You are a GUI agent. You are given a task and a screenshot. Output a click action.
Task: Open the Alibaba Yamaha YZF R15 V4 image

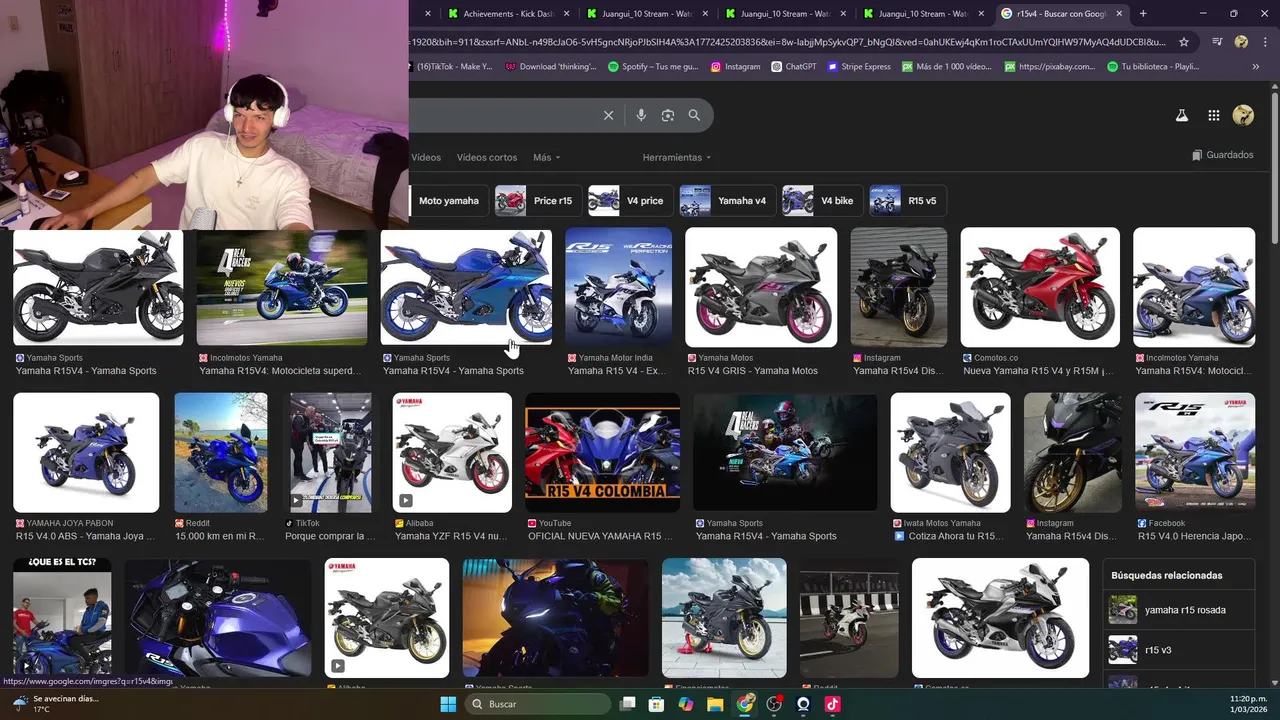452,452
